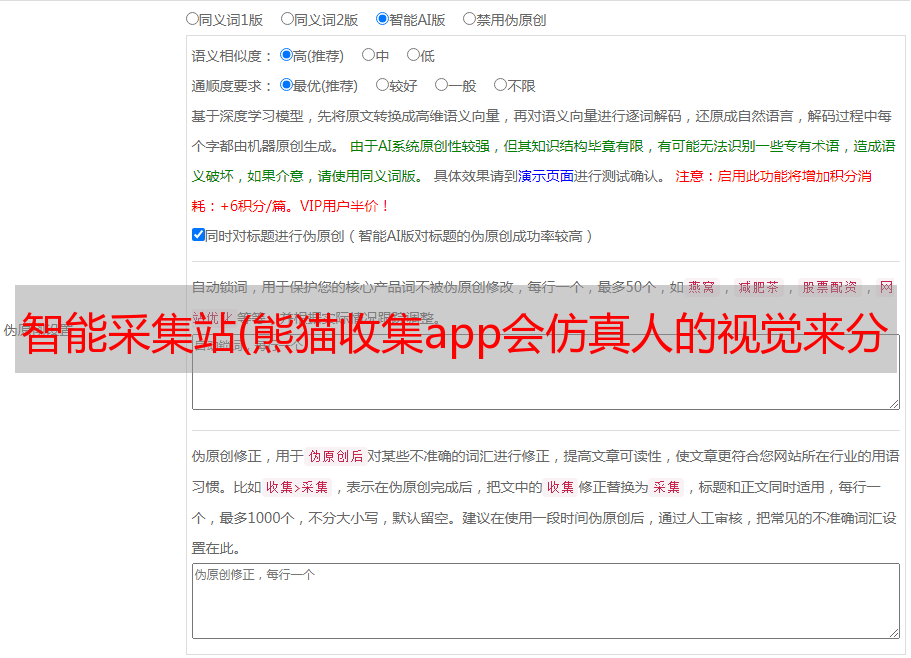This screenshot has height=658, width=911.
Task: Select the 同义词2版 radio option
Action: coord(287,19)
